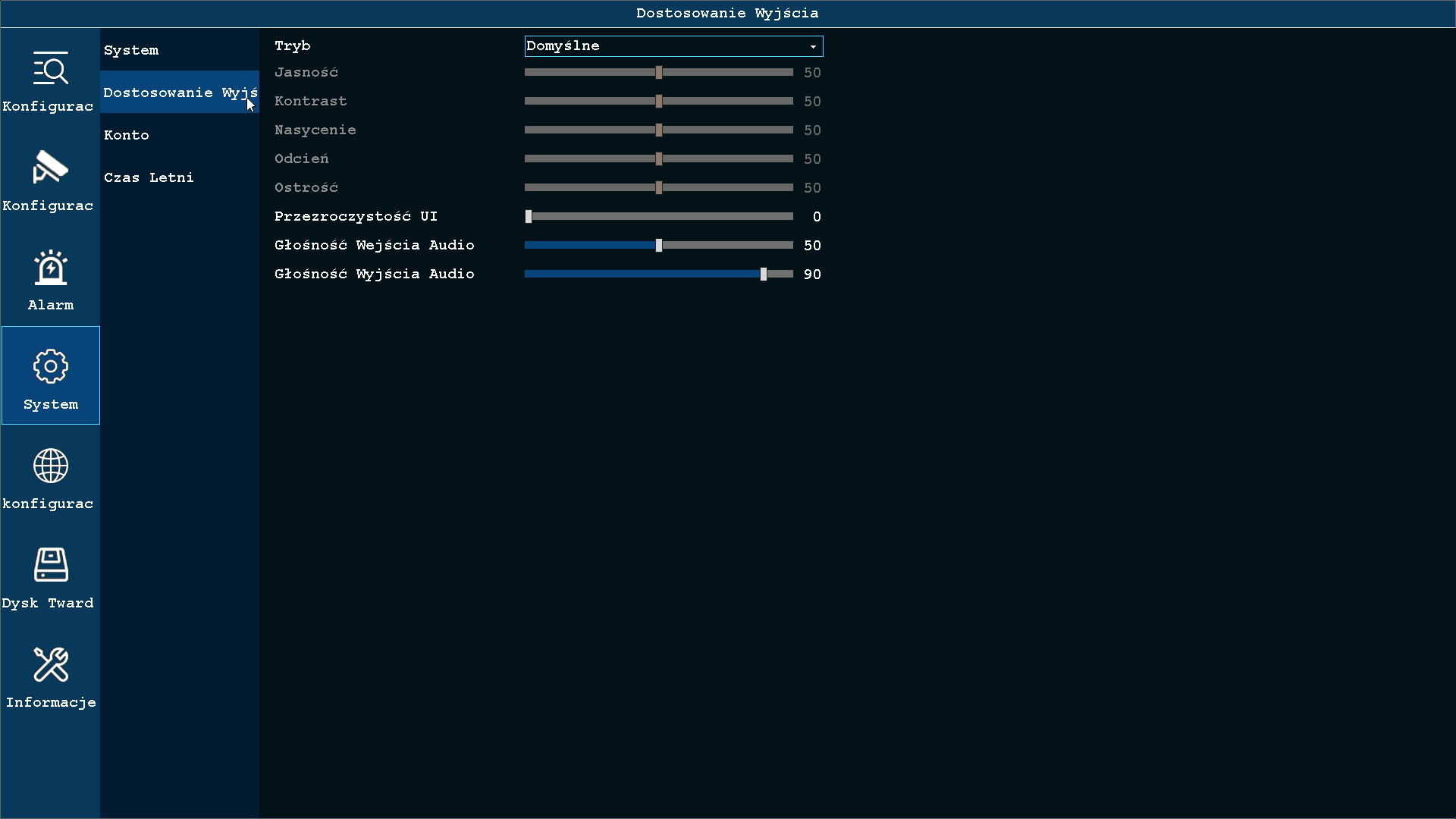
Task: Click the Głośność Wejścia Audio label
Action: (x=375, y=246)
